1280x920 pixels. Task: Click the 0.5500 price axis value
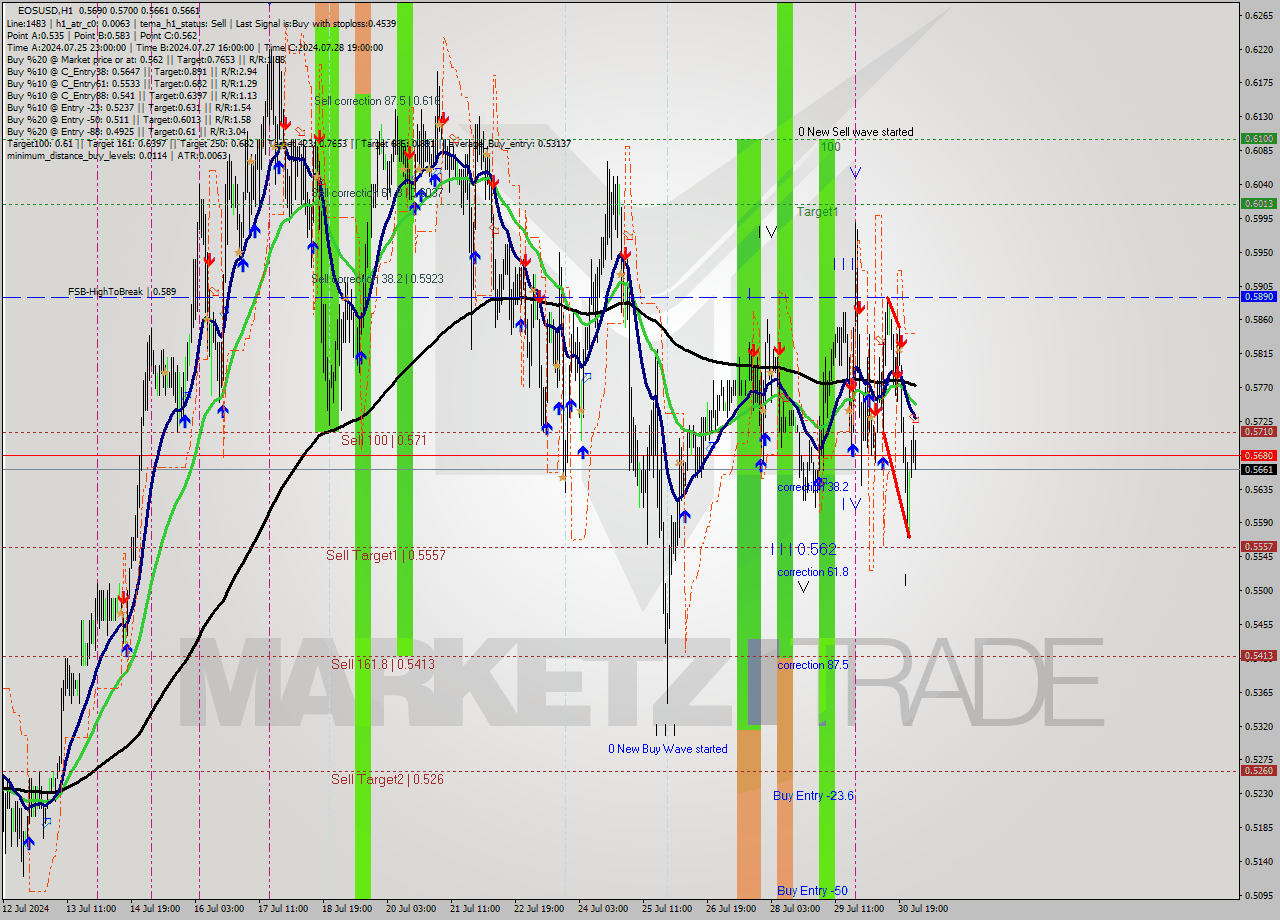pyautogui.click(x=1259, y=591)
